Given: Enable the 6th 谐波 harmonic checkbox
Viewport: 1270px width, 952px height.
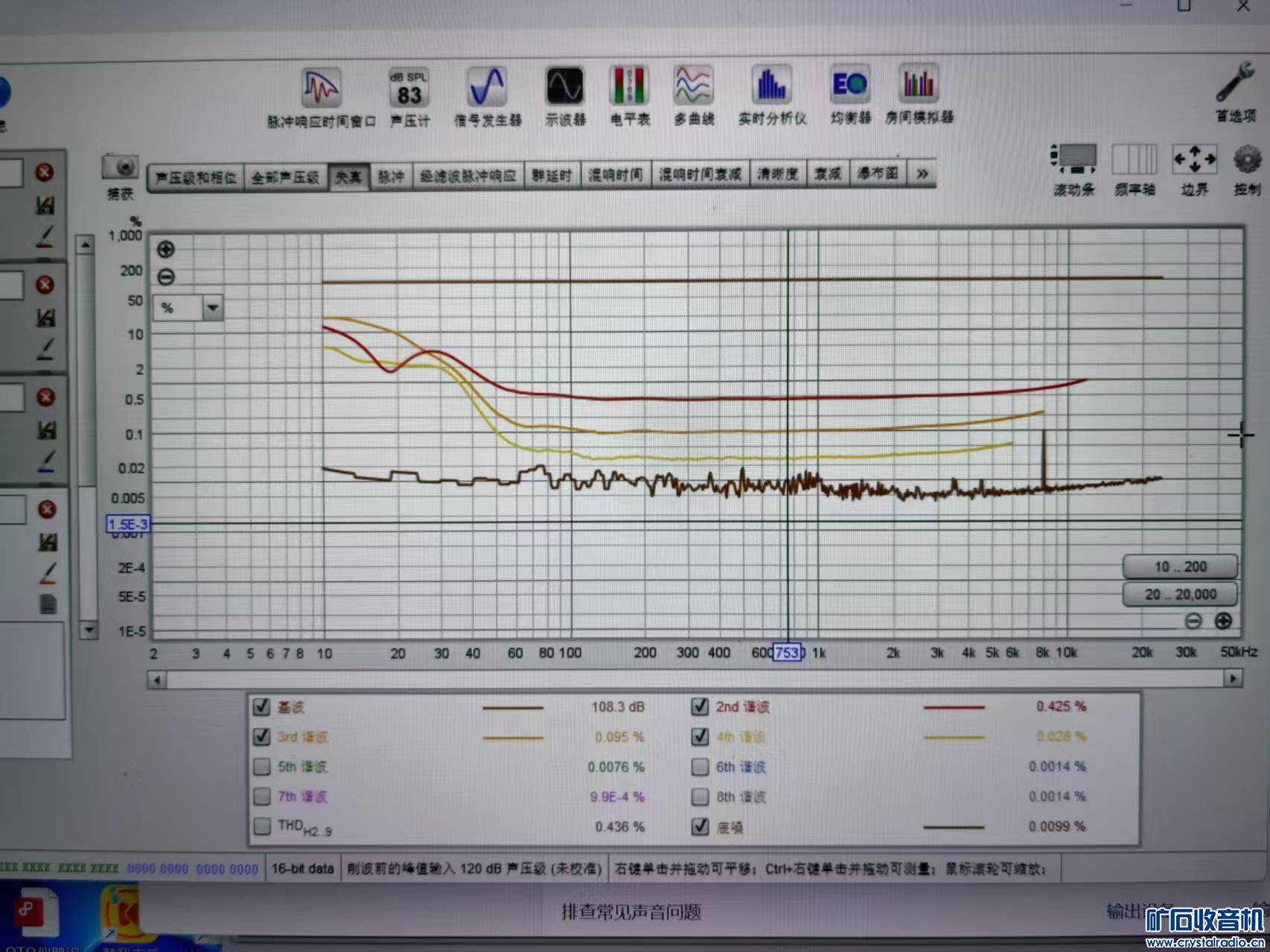Looking at the screenshot, I should [700, 766].
